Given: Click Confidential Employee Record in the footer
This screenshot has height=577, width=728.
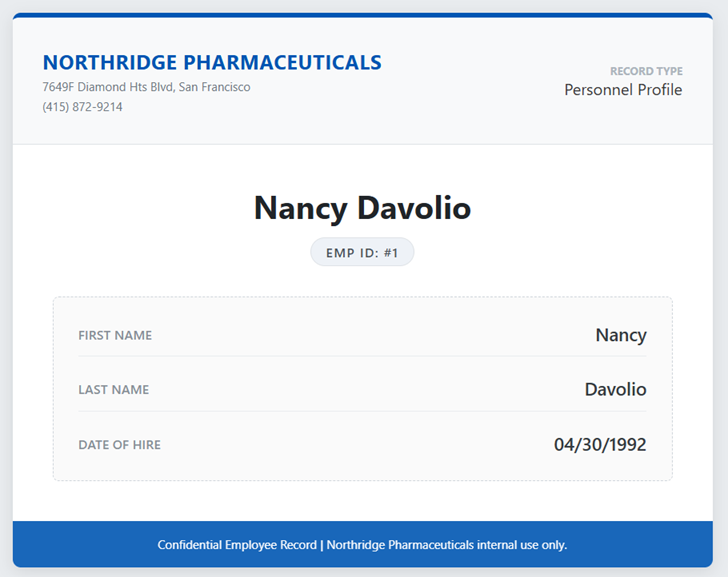Looking at the screenshot, I should click(x=236, y=545).
